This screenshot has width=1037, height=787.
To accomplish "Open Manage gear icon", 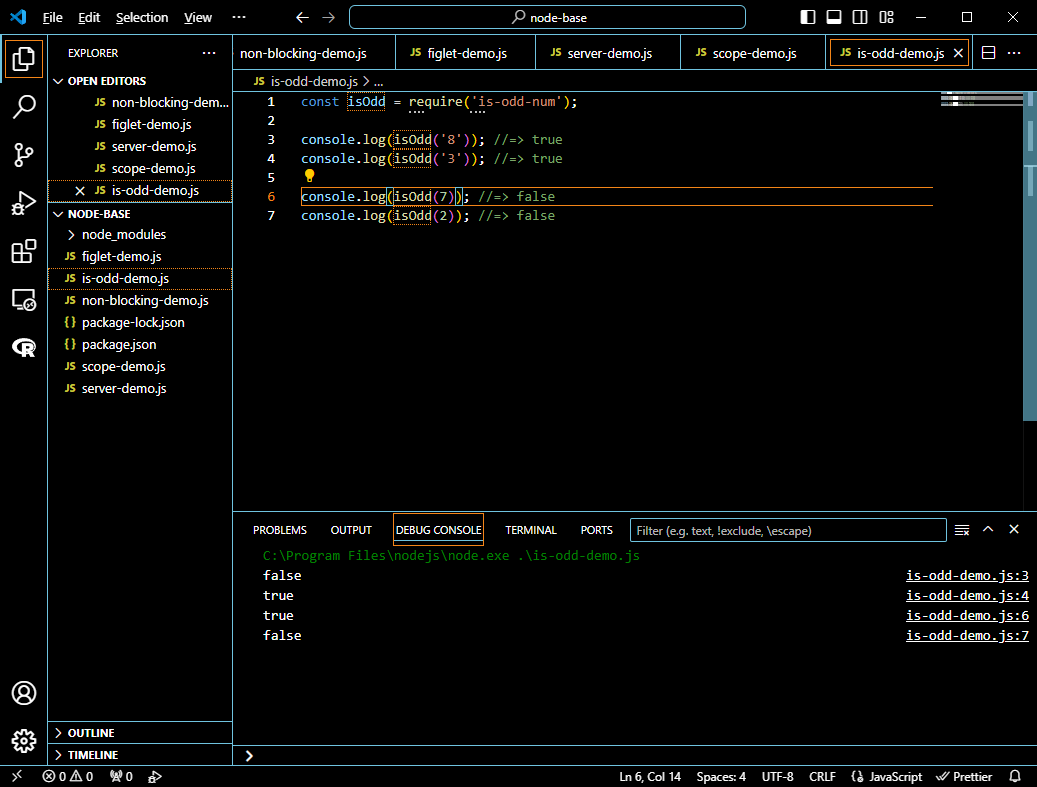I will click(24, 741).
